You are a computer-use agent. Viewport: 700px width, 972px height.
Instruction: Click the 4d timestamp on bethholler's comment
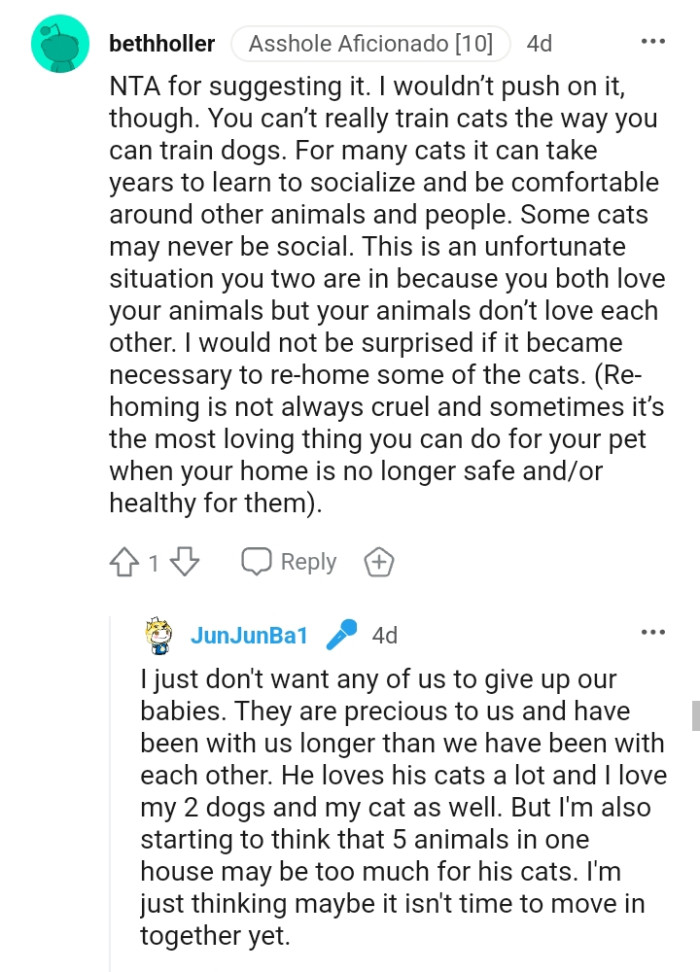click(539, 44)
